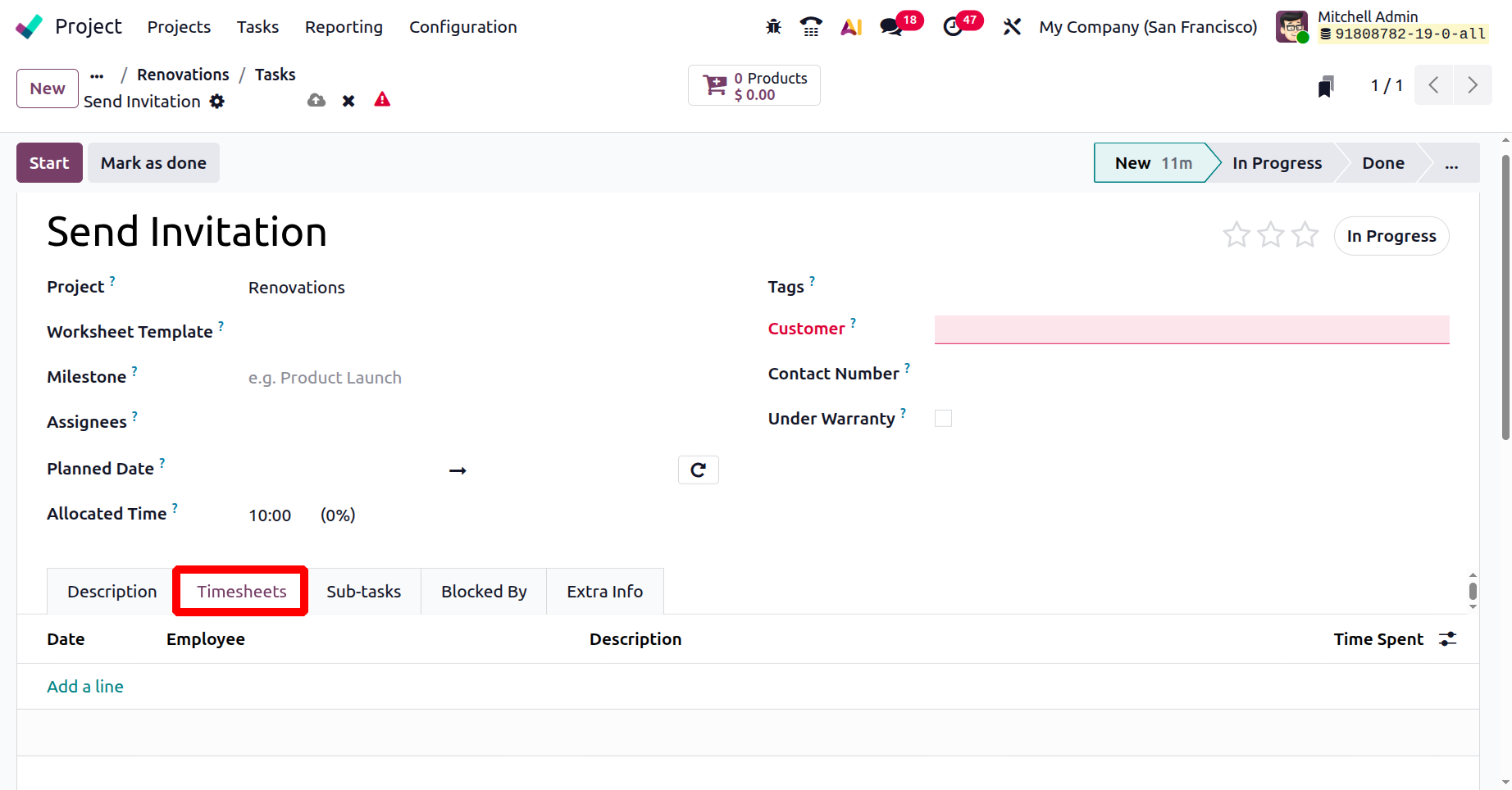Toggle the Under Warranty checkbox
The image size is (1512, 790).
943,419
